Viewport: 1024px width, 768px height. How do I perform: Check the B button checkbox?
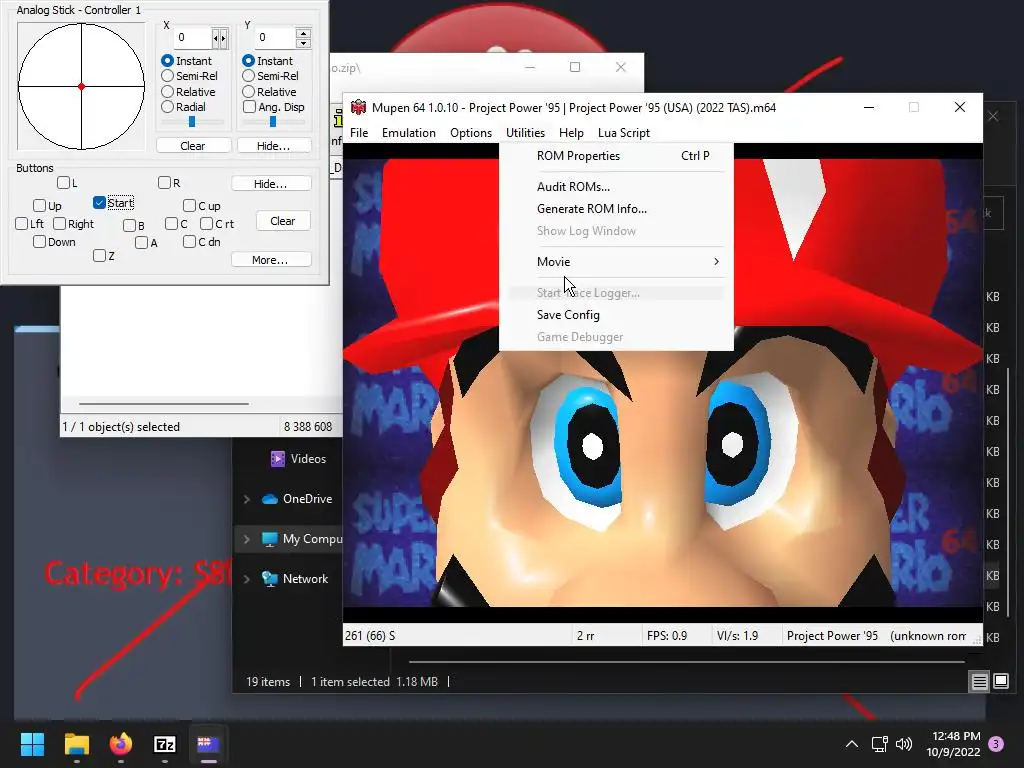click(129, 225)
